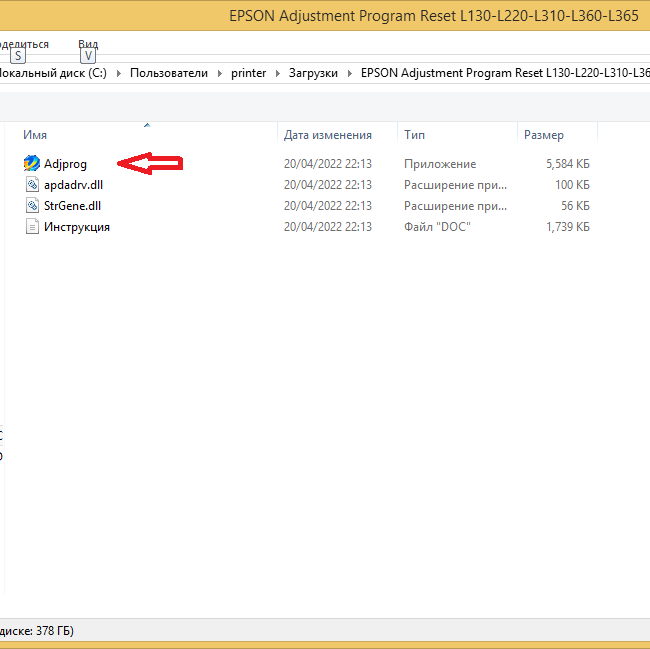This screenshot has width=650, height=649.
Task: Expand breadcrumb arrow after printer
Action: tap(278, 73)
